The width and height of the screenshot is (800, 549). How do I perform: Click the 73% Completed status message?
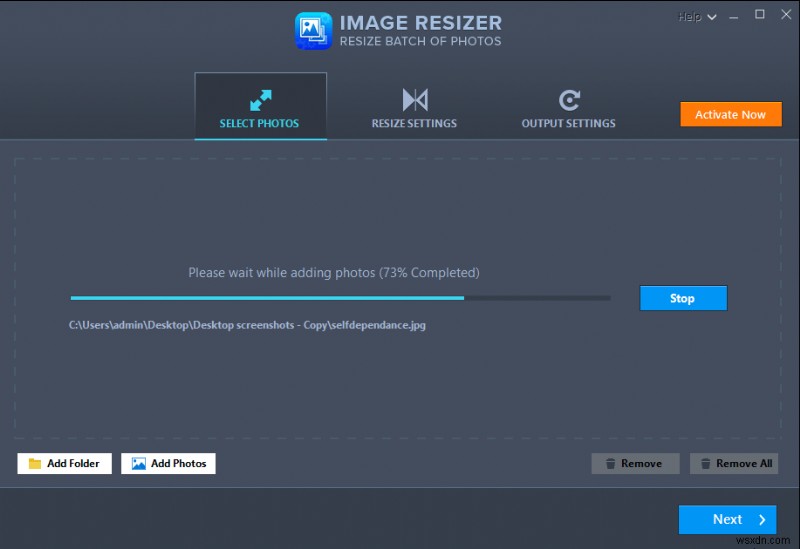[x=334, y=272]
